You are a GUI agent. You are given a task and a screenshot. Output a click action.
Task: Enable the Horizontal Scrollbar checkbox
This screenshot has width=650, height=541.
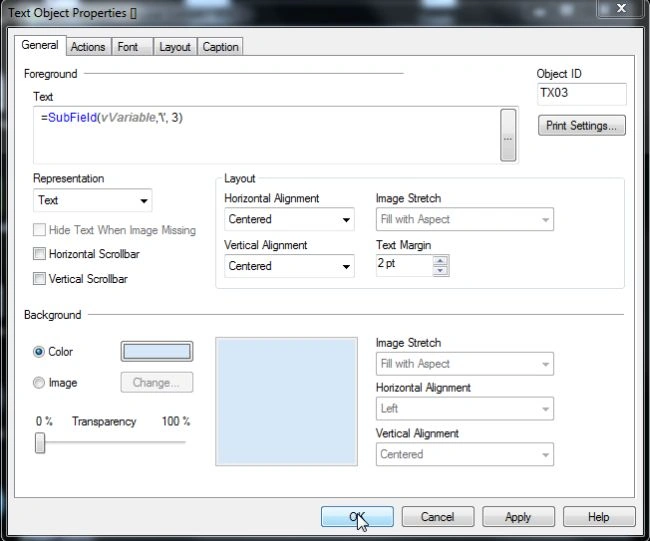(x=39, y=254)
